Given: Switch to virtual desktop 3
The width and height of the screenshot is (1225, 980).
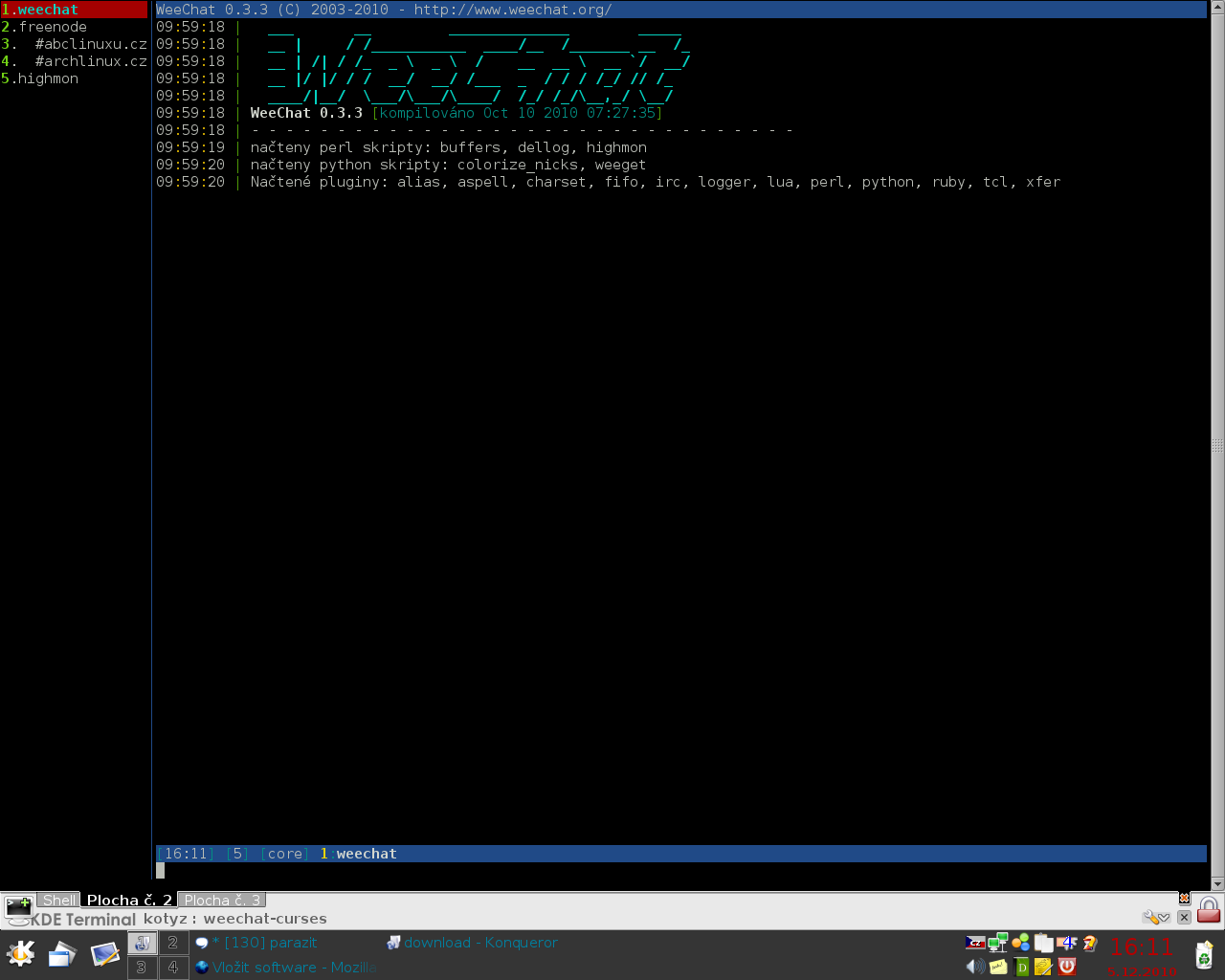Looking at the screenshot, I should pyautogui.click(x=142, y=968).
